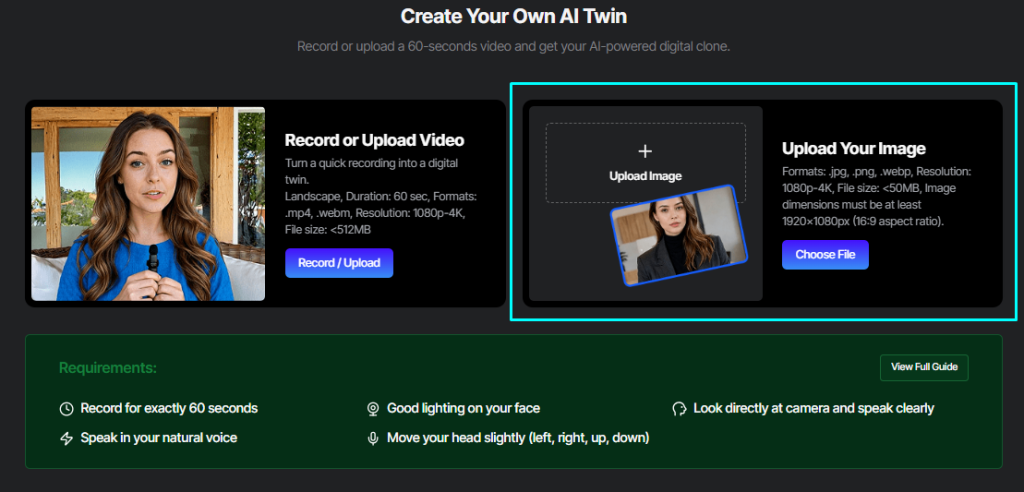Click the Upload Image label in the dropzone
1024x492 pixels.
pos(645,176)
